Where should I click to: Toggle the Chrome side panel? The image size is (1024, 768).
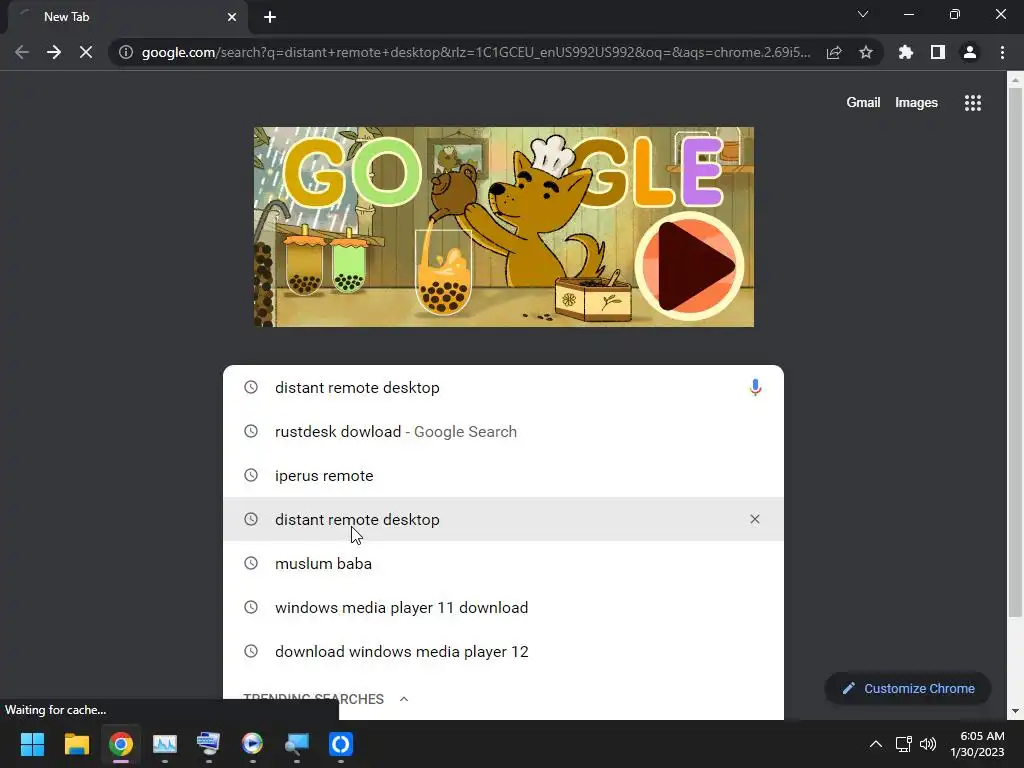click(x=938, y=52)
